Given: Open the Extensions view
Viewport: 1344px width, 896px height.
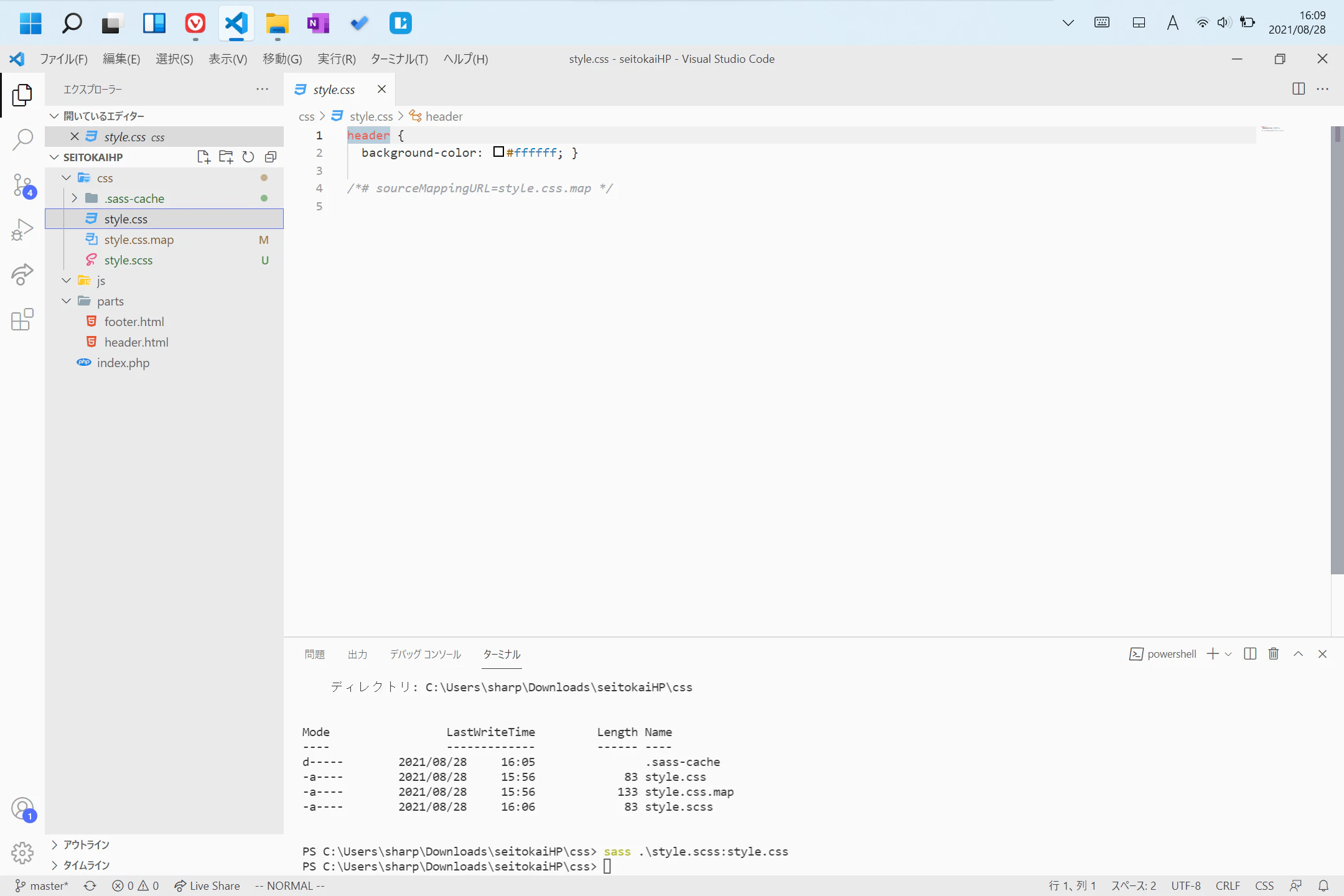Looking at the screenshot, I should coord(22,319).
